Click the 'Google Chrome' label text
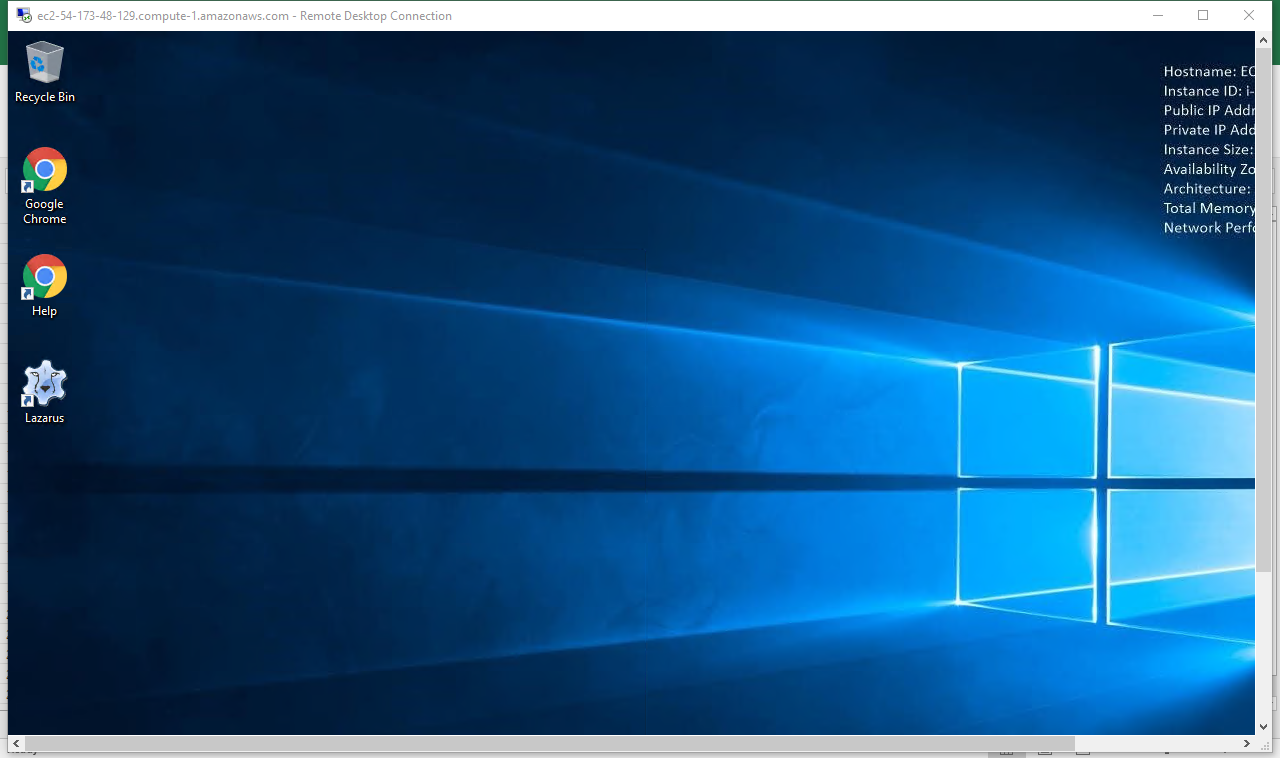The height and width of the screenshot is (758, 1280). [x=44, y=211]
